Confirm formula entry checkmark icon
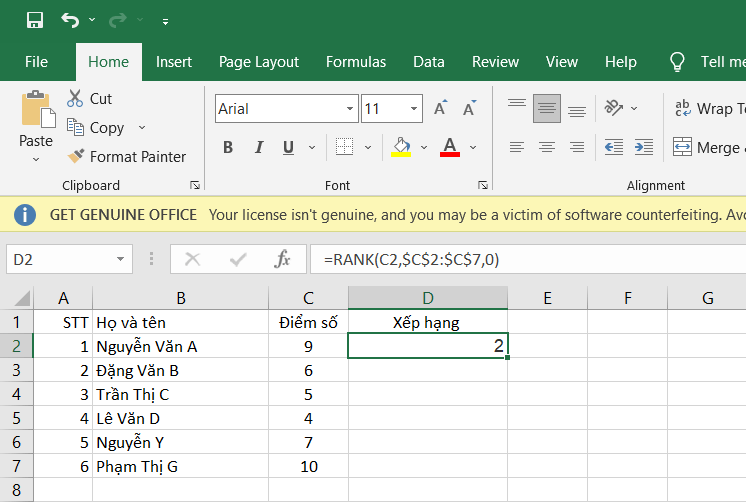The image size is (746, 502). click(238, 259)
